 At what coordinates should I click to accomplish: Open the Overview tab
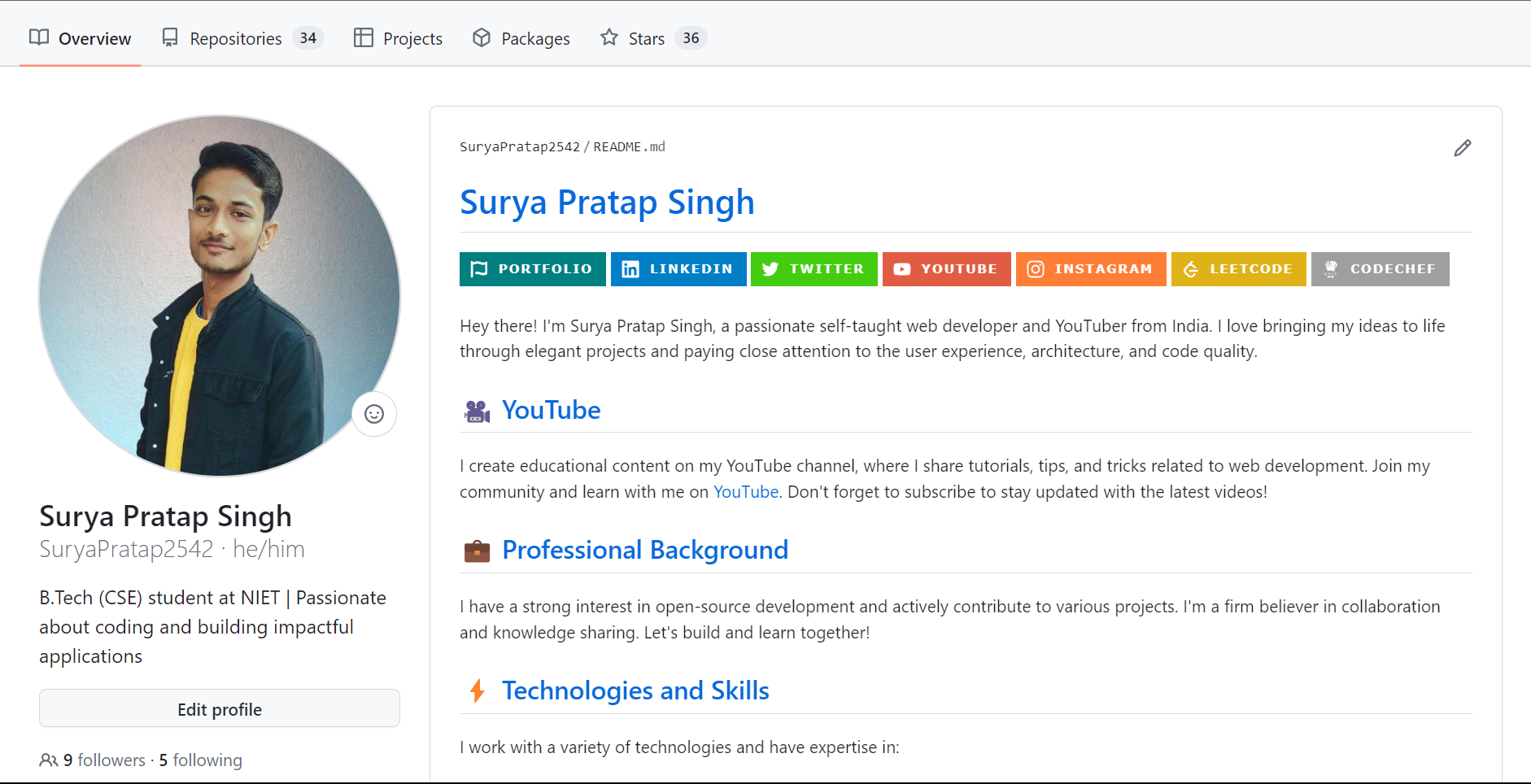tap(81, 38)
